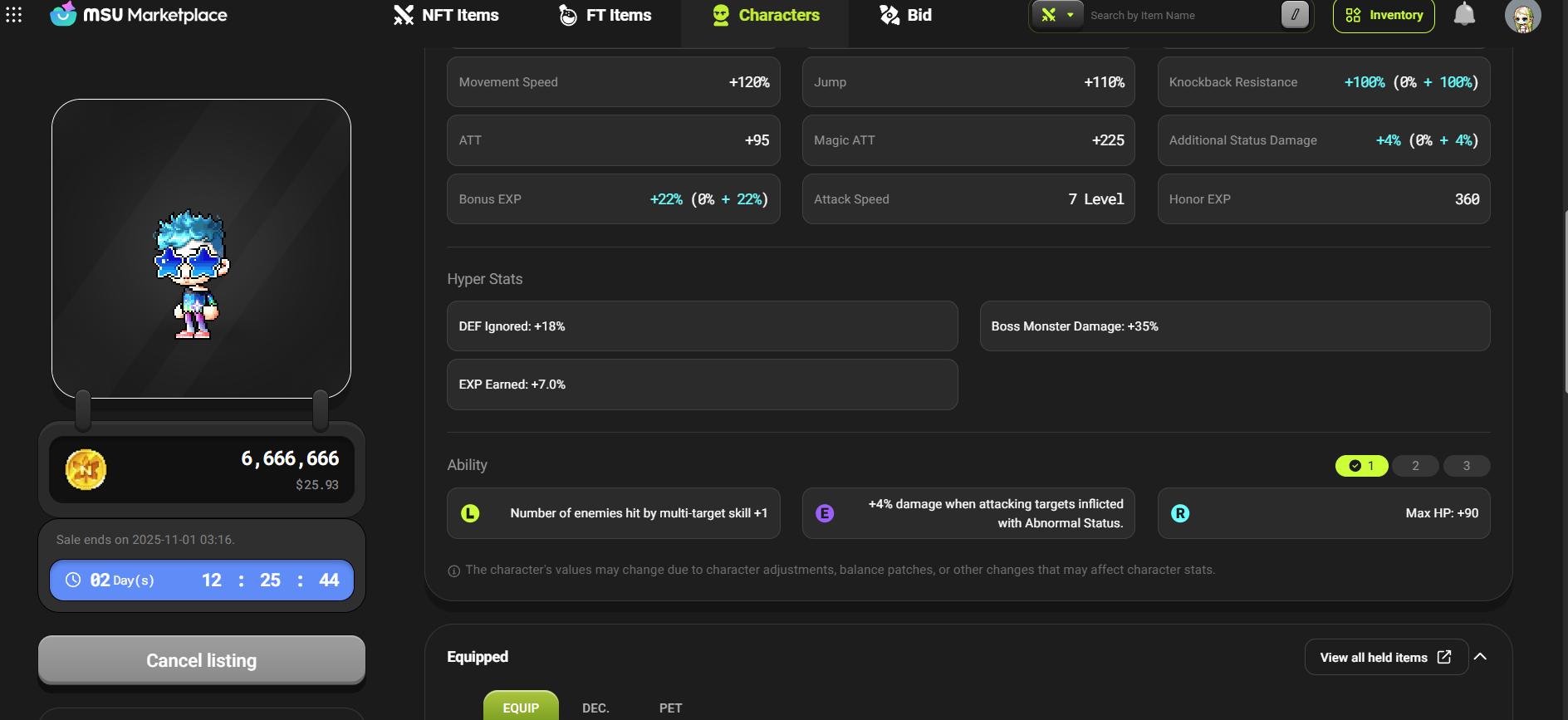Click the info icon beside character values note
The image size is (1568, 720).
tap(453, 571)
